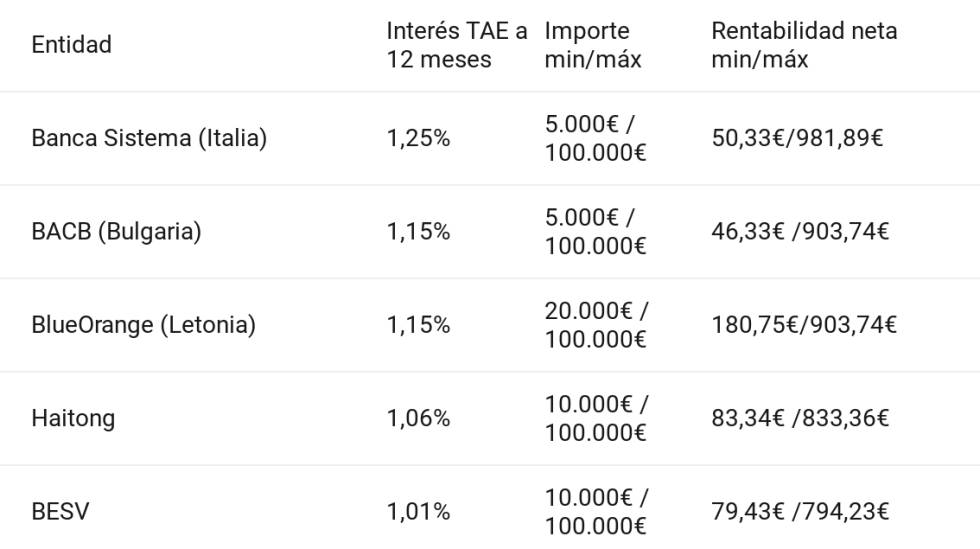The image size is (980, 549).
Task: Select the BlueOrange (Letonia) entry
Action: pos(143,325)
